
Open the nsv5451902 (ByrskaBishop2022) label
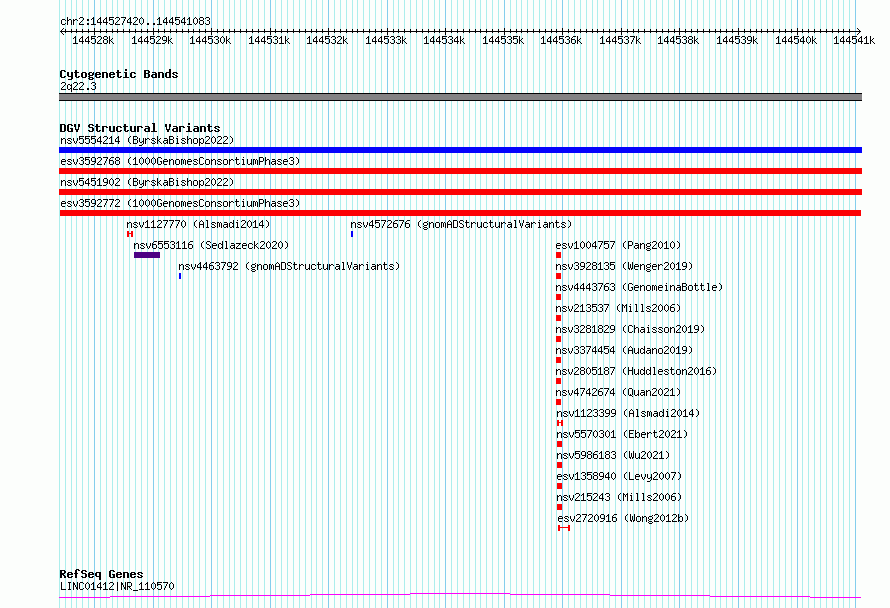point(147,182)
